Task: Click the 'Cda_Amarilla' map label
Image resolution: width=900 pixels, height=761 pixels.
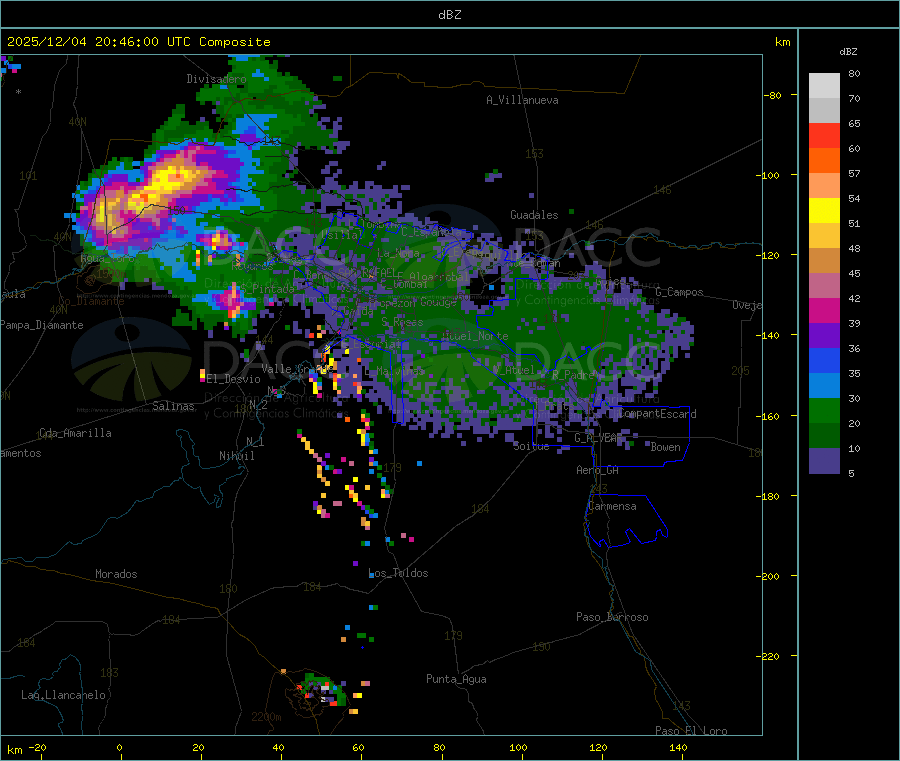Action: [75, 433]
